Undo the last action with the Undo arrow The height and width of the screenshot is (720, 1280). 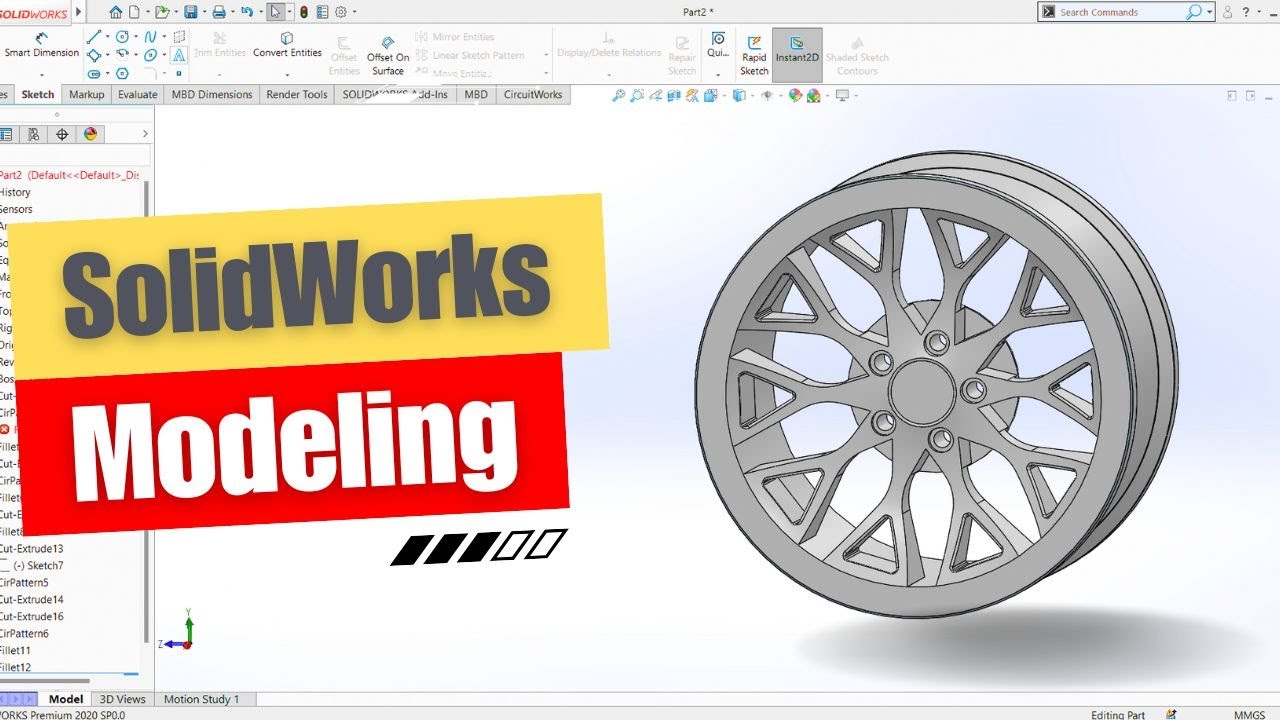click(x=247, y=12)
